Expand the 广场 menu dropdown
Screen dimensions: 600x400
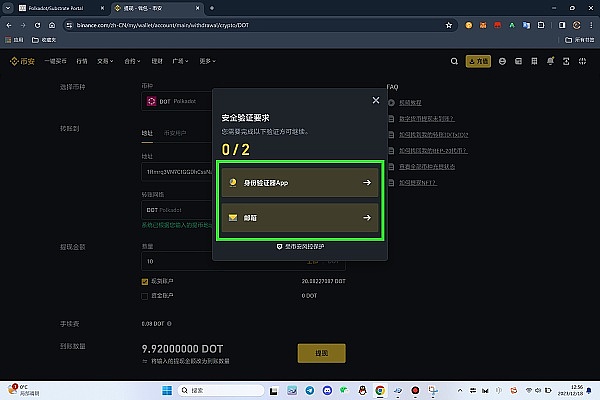coord(180,61)
